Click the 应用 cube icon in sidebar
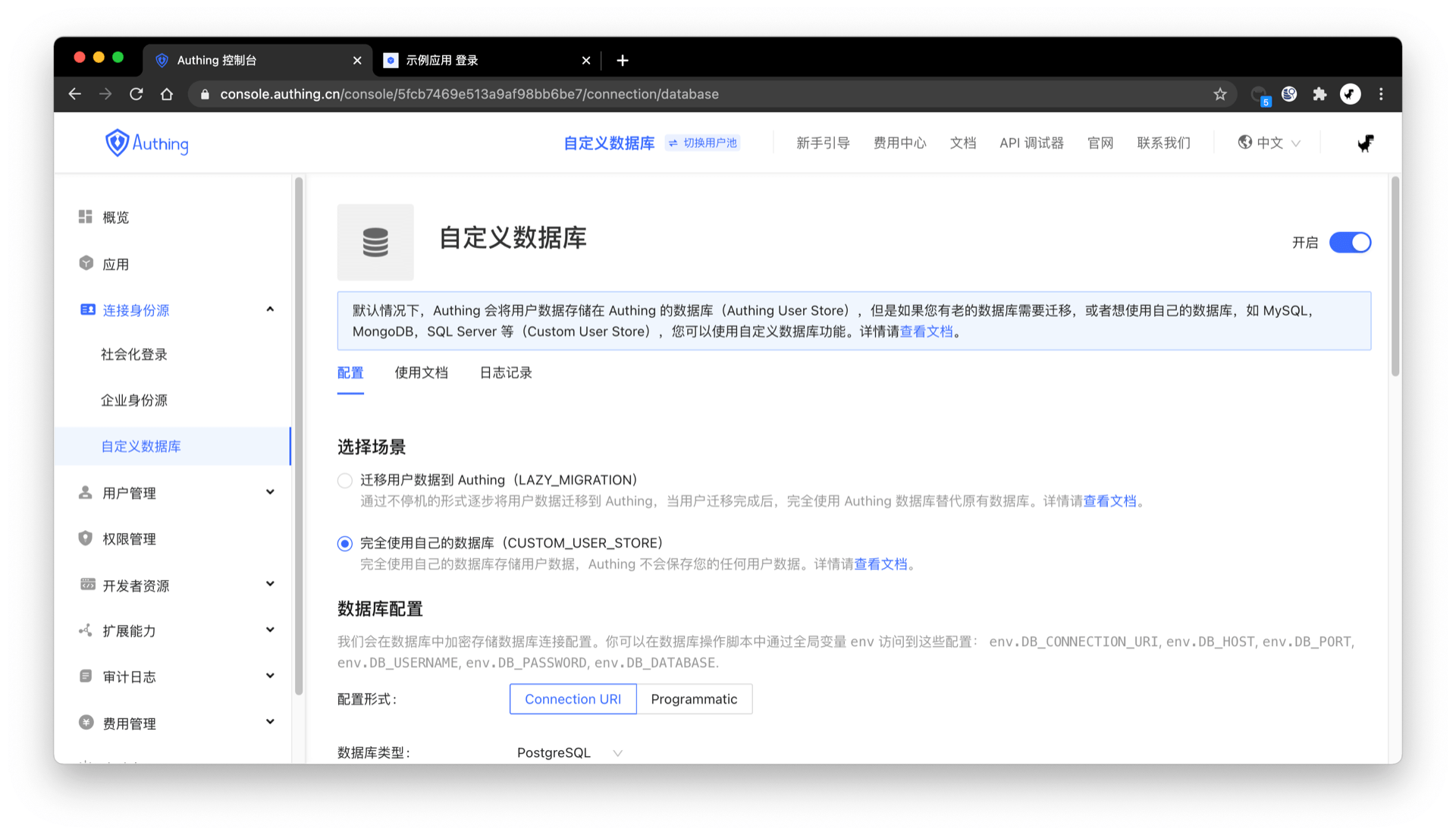This screenshot has height=835, width=1456. [x=86, y=263]
